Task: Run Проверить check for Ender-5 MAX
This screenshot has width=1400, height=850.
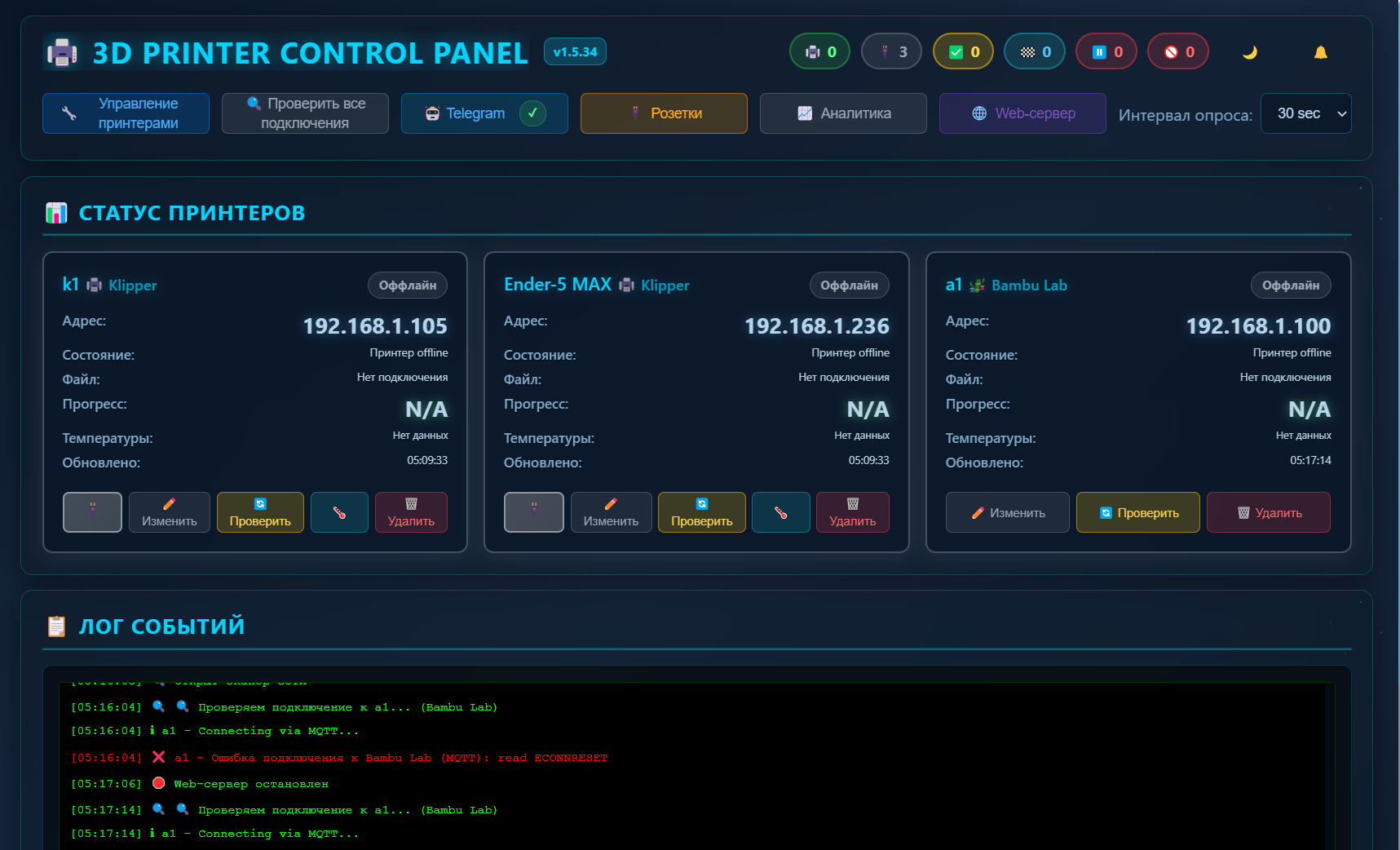Action: coord(701,512)
